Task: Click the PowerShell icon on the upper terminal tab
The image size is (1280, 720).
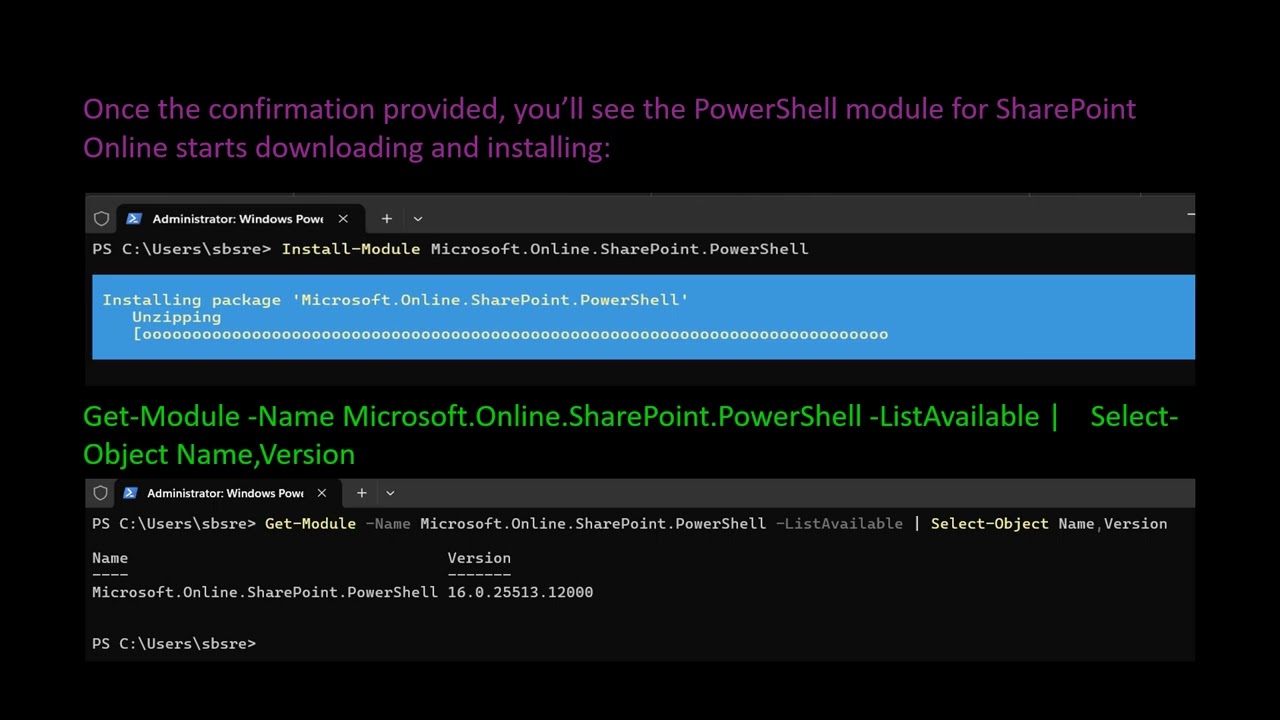Action: pos(133,219)
